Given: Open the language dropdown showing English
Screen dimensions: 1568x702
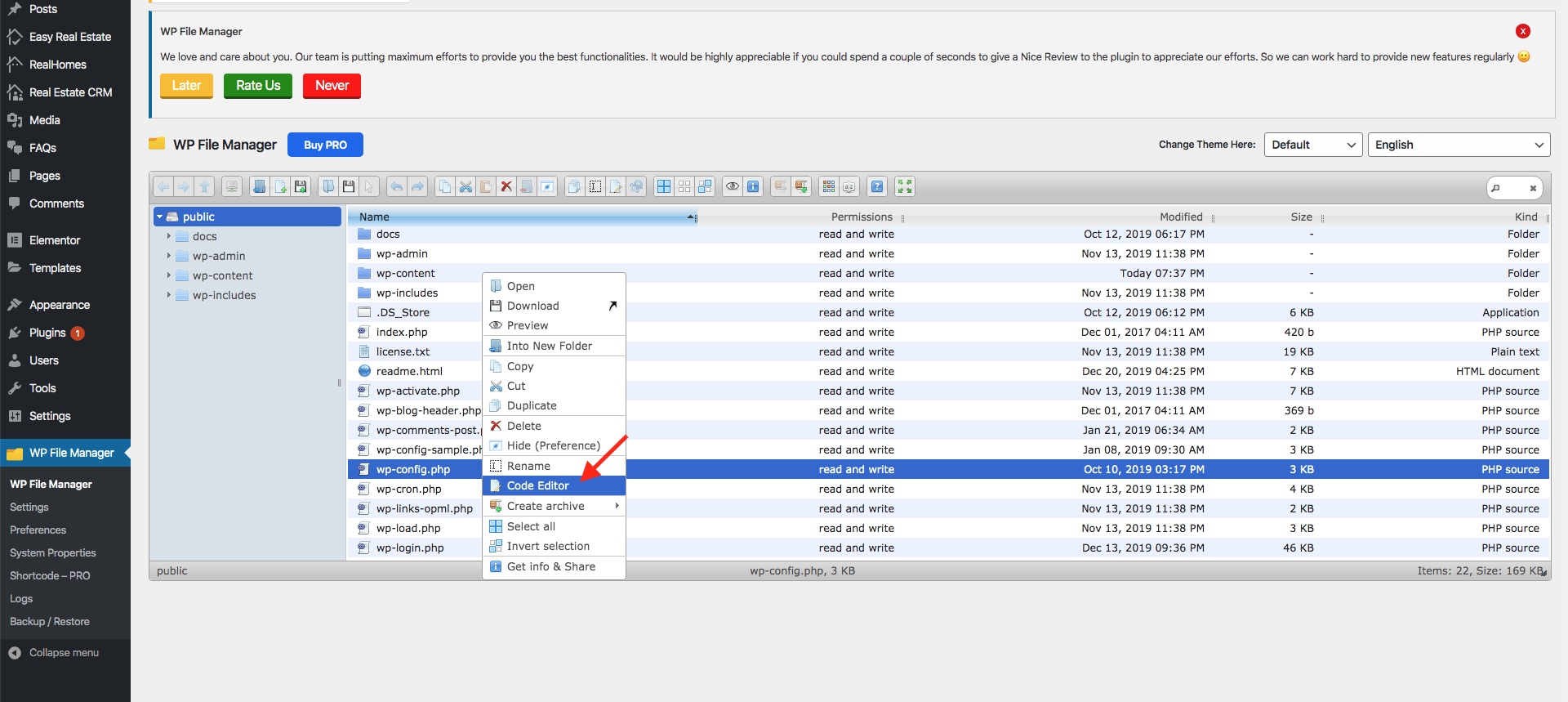Looking at the screenshot, I should [1459, 145].
